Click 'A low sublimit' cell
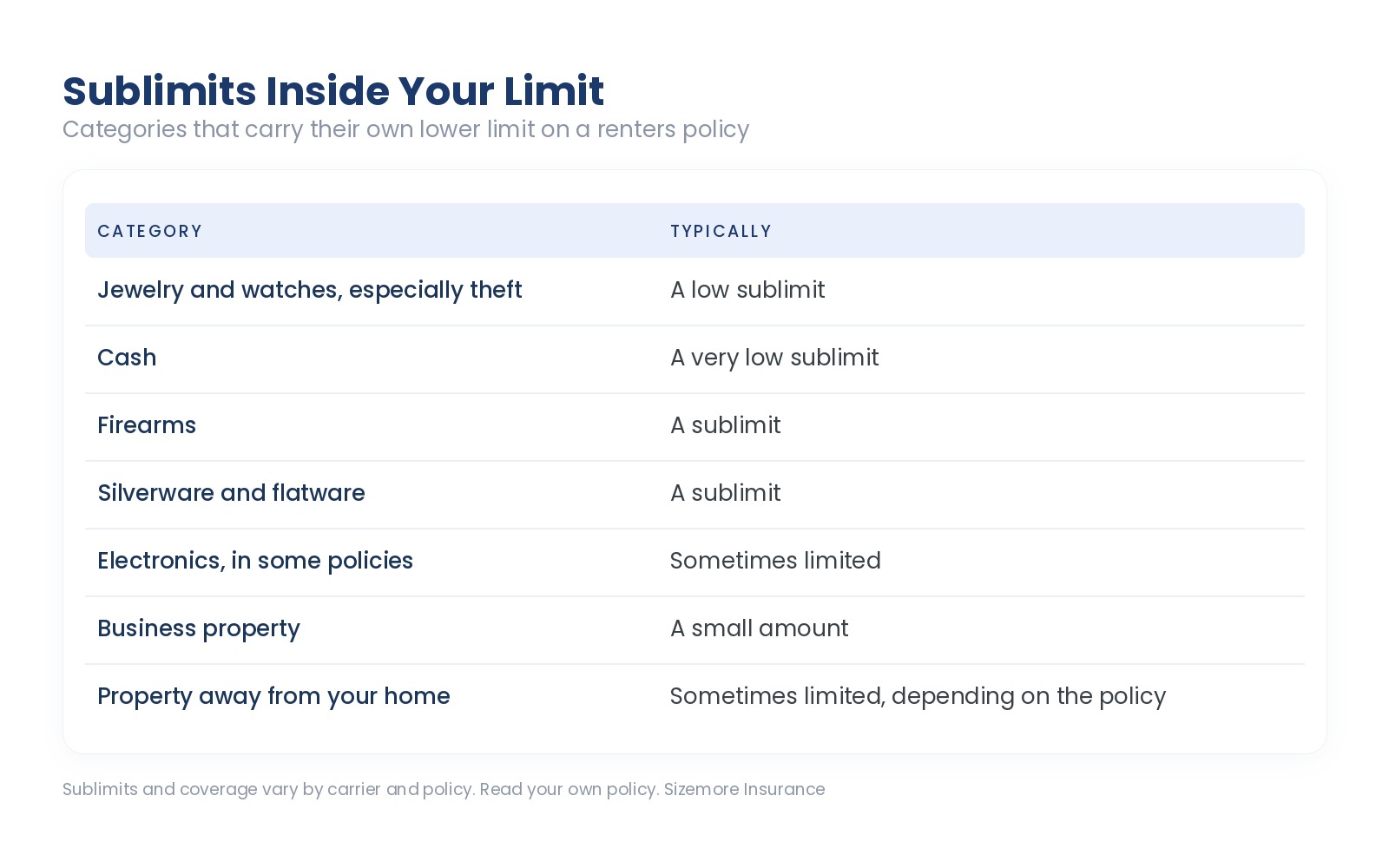 [x=747, y=290]
